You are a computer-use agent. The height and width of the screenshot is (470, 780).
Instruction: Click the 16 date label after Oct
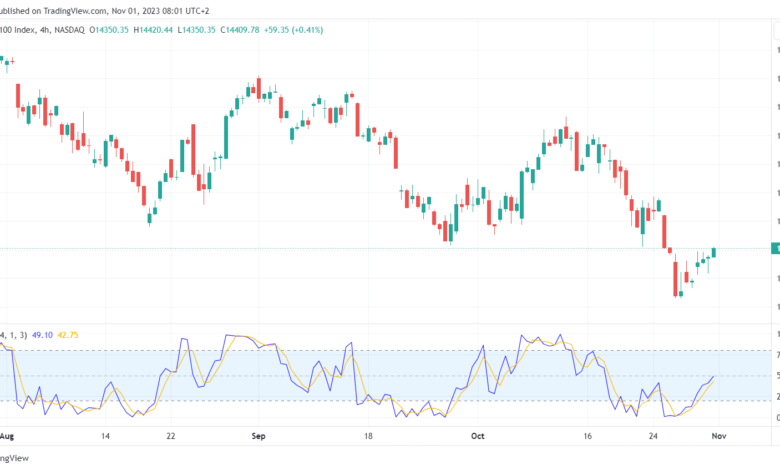point(587,436)
